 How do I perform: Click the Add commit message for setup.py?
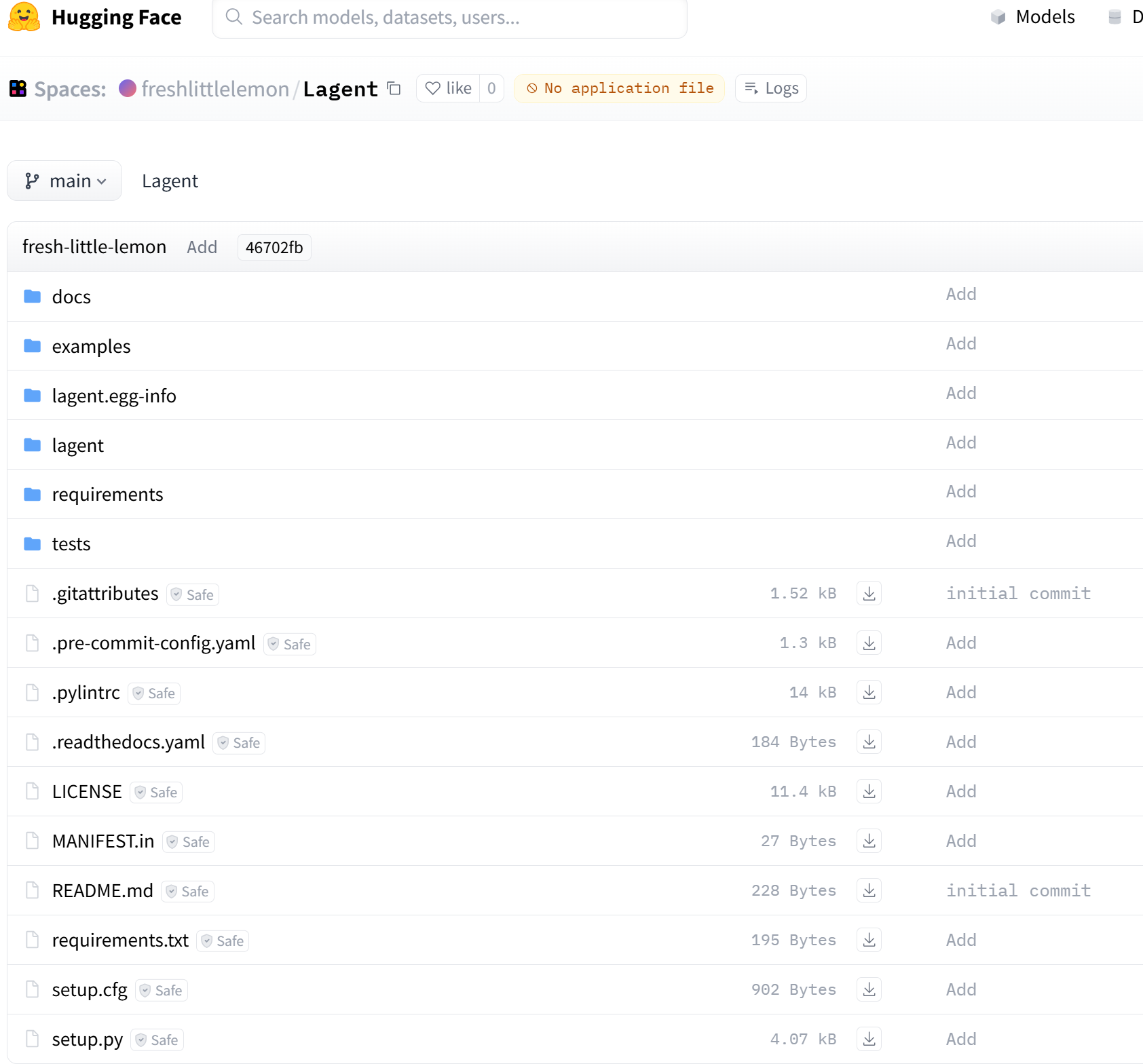(x=961, y=1039)
